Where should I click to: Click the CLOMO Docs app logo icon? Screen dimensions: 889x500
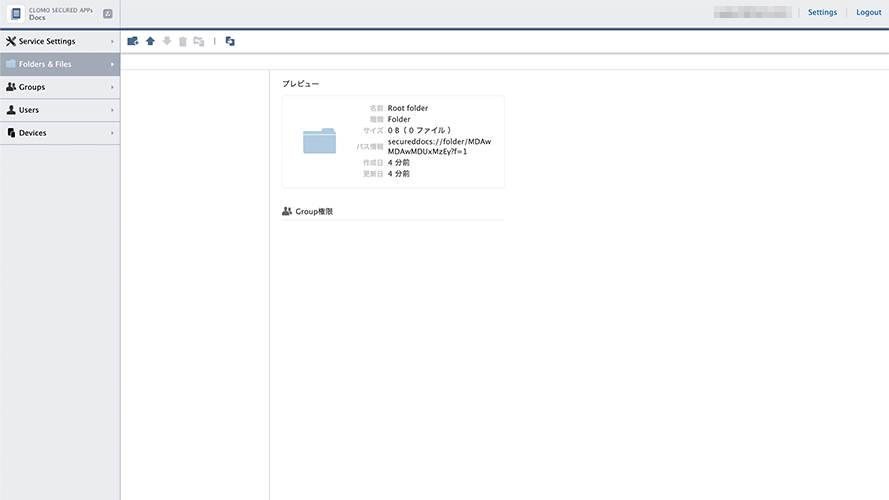(x=16, y=14)
